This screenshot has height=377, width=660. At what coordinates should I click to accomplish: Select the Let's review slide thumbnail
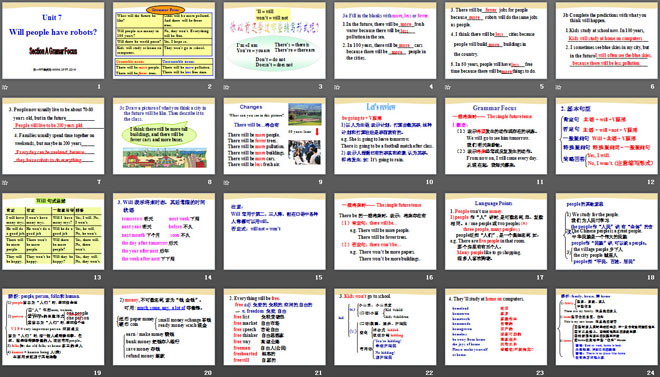[385, 136]
